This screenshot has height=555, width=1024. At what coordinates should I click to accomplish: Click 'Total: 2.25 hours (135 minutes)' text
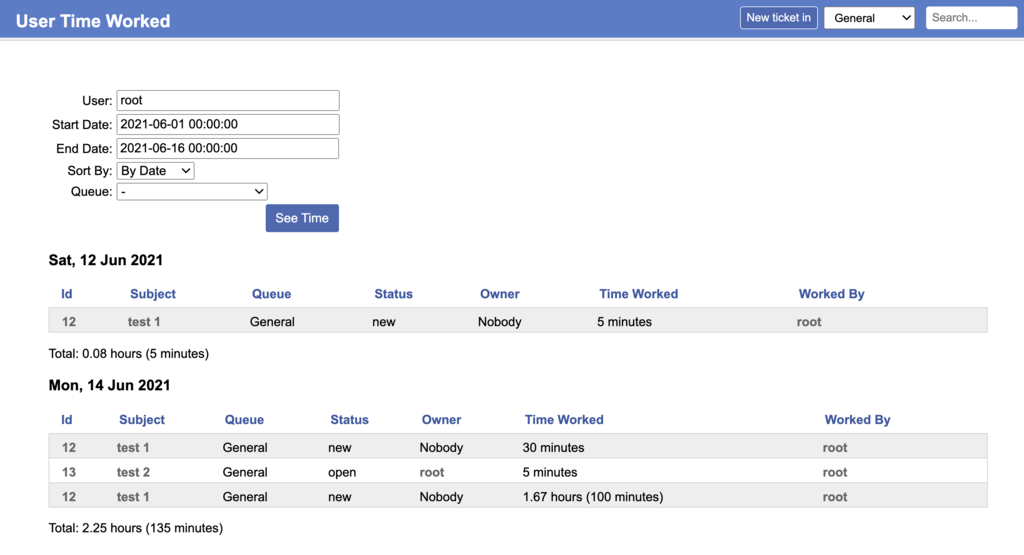(x=136, y=528)
